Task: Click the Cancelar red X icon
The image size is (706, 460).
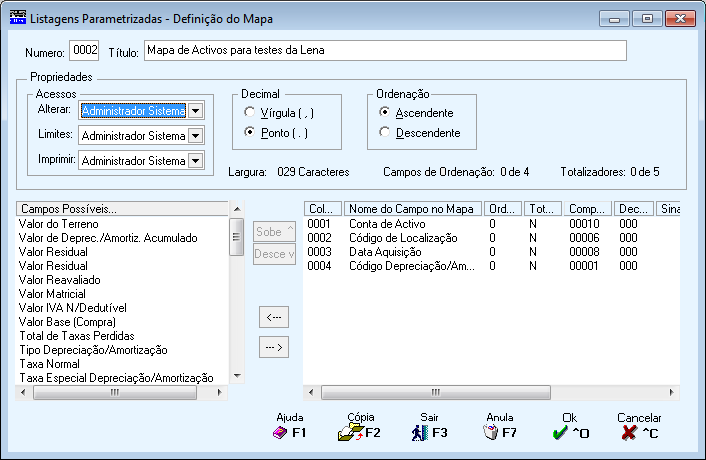Action: [629, 433]
